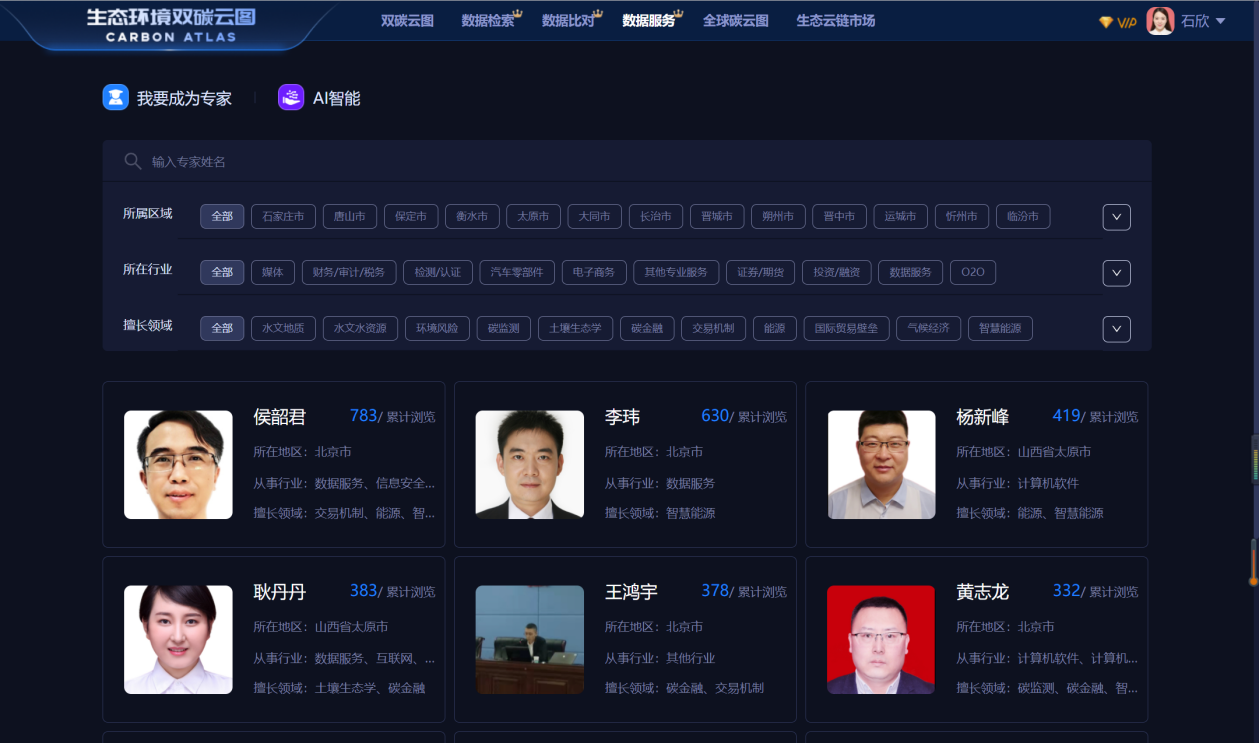Open the purple AI智能 icon
The width and height of the screenshot is (1259, 743).
(x=291, y=98)
